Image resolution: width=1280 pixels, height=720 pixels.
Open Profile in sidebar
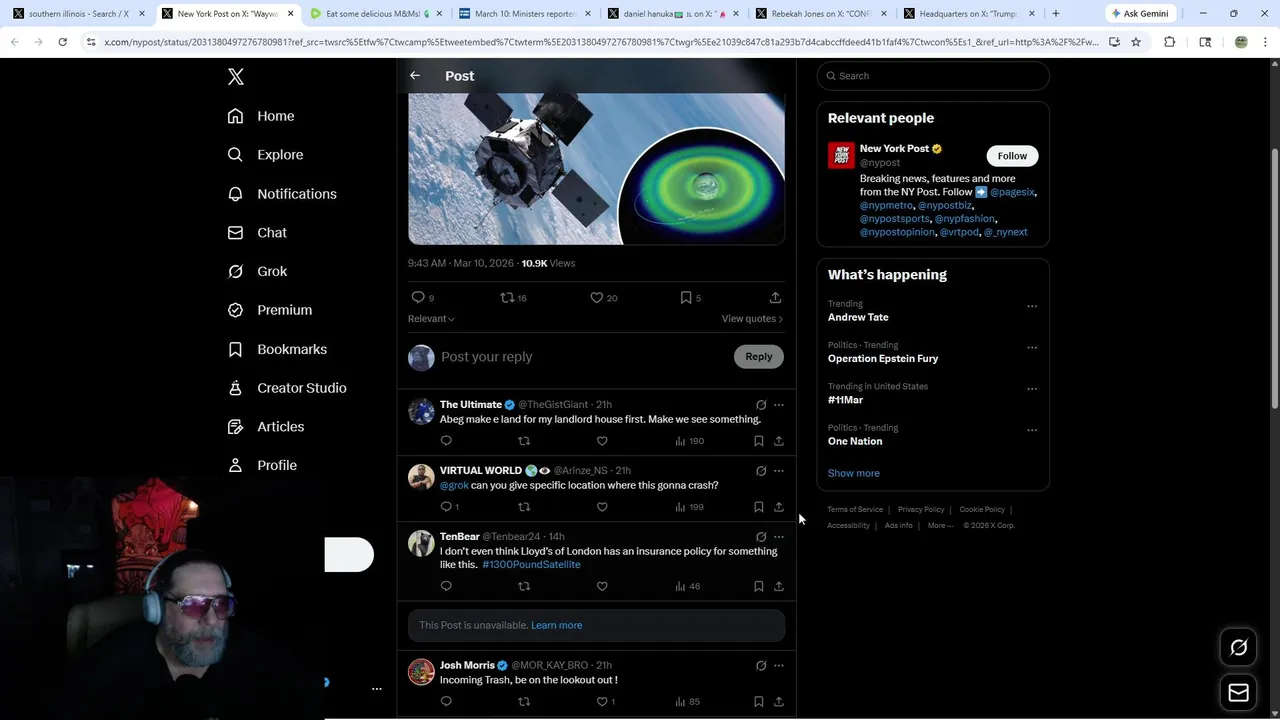[262, 466]
